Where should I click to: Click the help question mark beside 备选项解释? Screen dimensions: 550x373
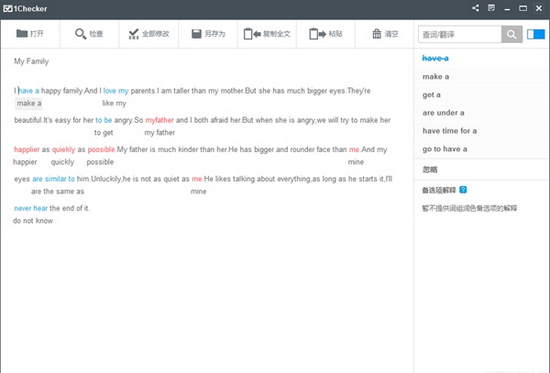coord(463,190)
